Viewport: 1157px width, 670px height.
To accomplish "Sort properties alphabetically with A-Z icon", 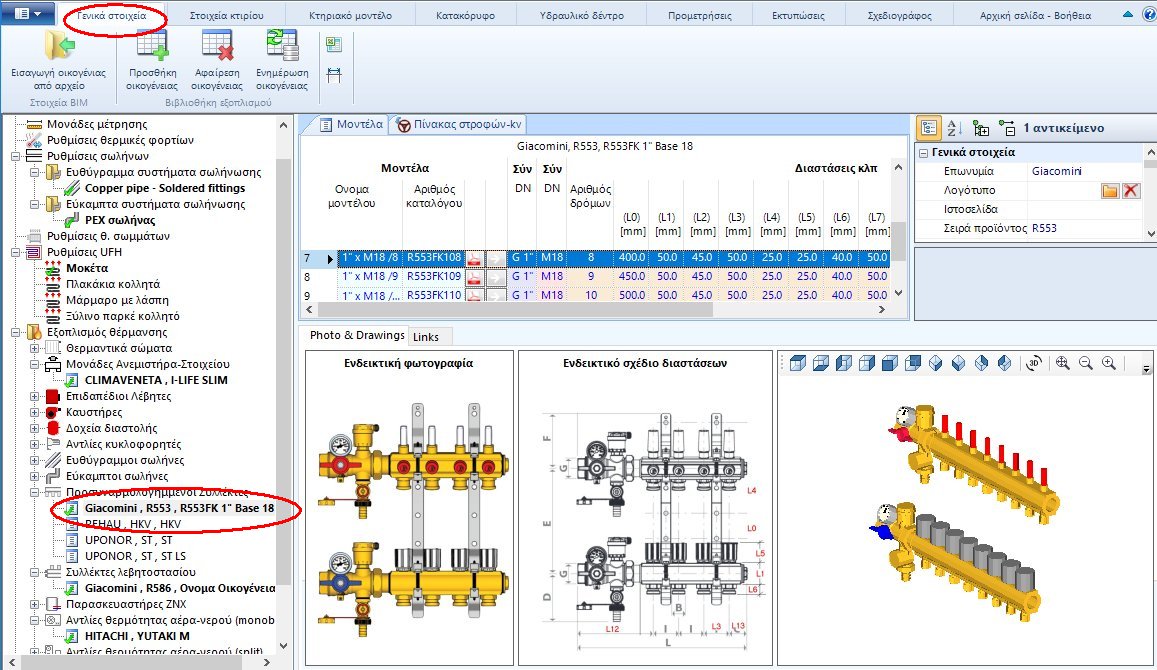I will [x=953, y=126].
